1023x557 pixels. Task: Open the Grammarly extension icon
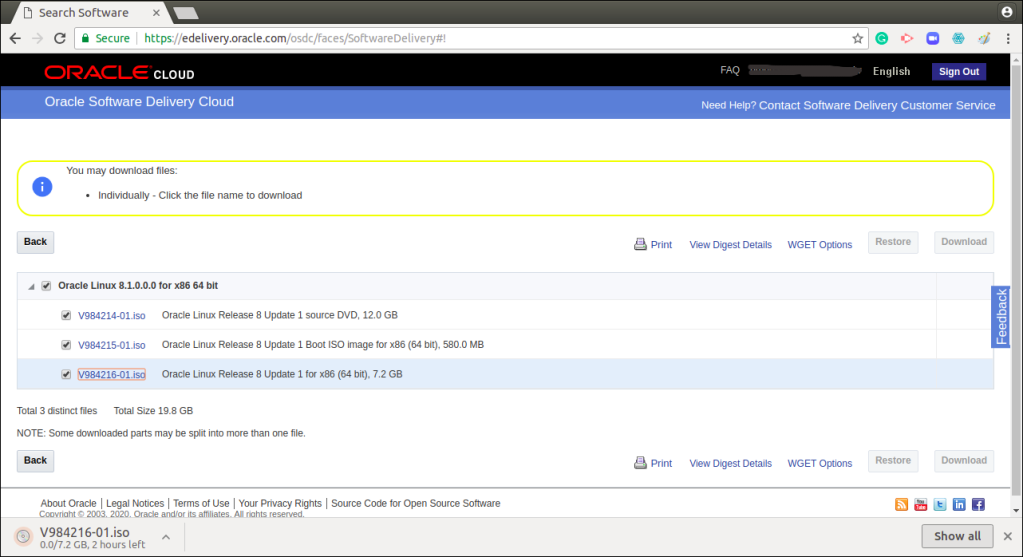click(x=881, y=38)
